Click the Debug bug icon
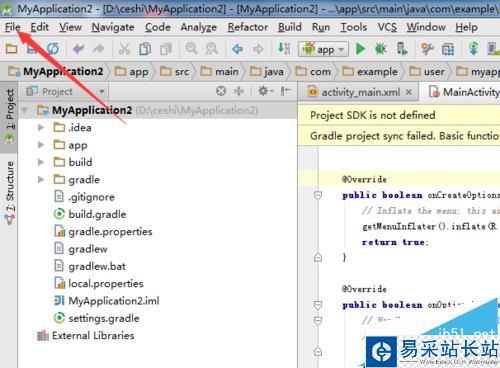This screenshot has width=500, height=368. pos(381,49)
